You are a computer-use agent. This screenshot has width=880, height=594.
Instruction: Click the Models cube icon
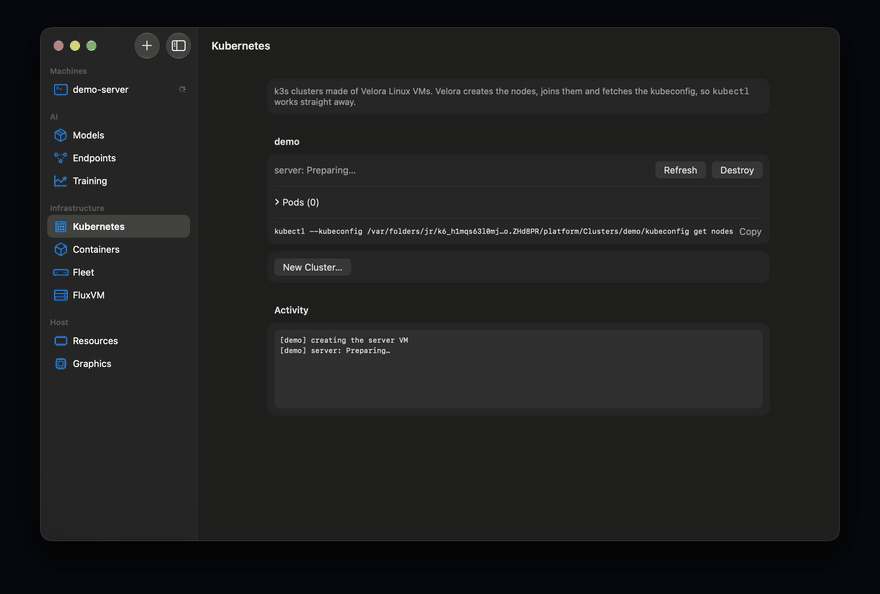[61, 135]
